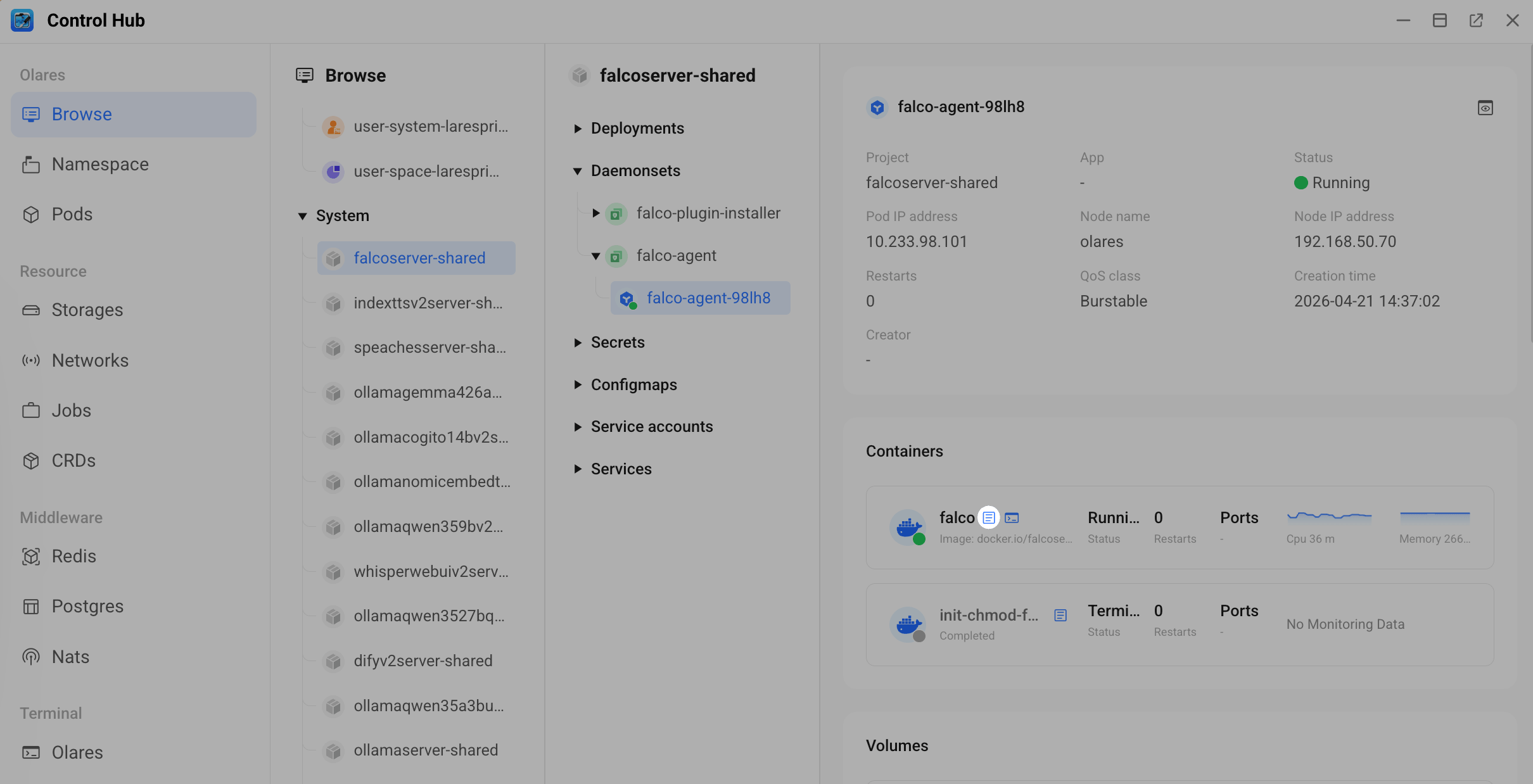The height and width of the screenshot is (784, 1533).
Task: Open Networks in the sidebar
Action: (x=90, y=360)
